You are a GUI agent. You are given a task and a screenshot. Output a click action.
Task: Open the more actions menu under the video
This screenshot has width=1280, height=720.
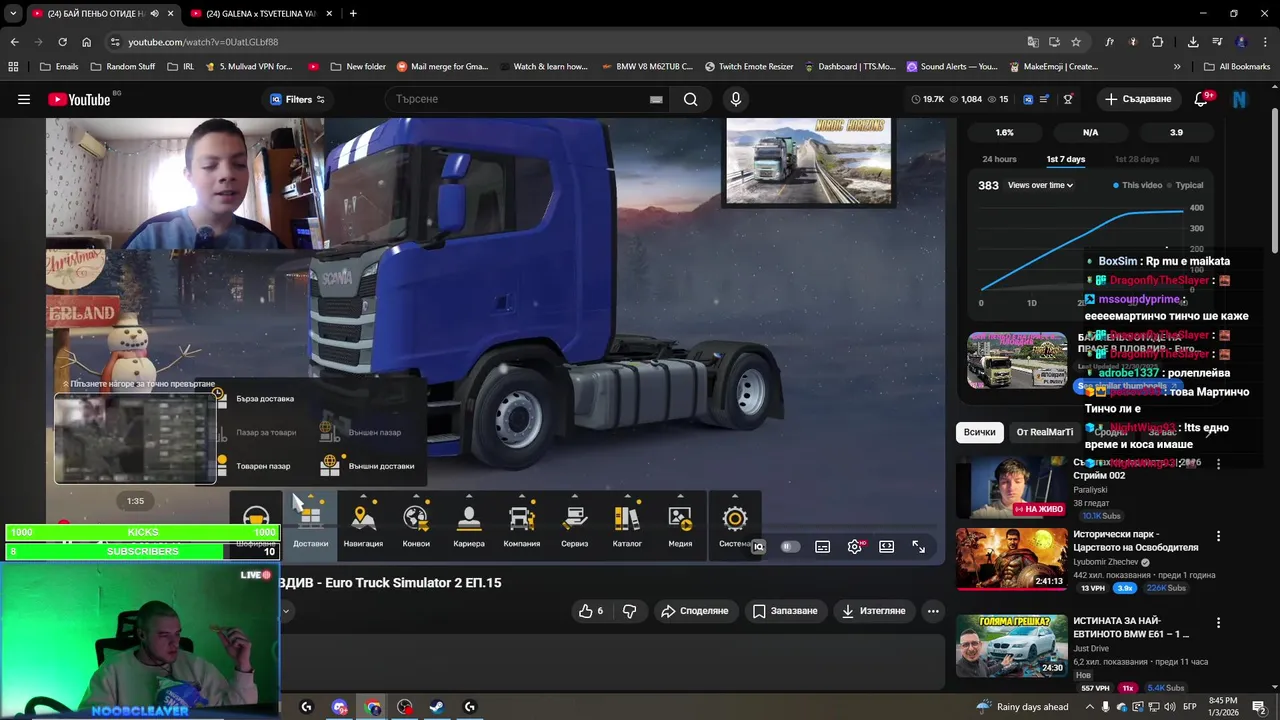coord(933,611)
